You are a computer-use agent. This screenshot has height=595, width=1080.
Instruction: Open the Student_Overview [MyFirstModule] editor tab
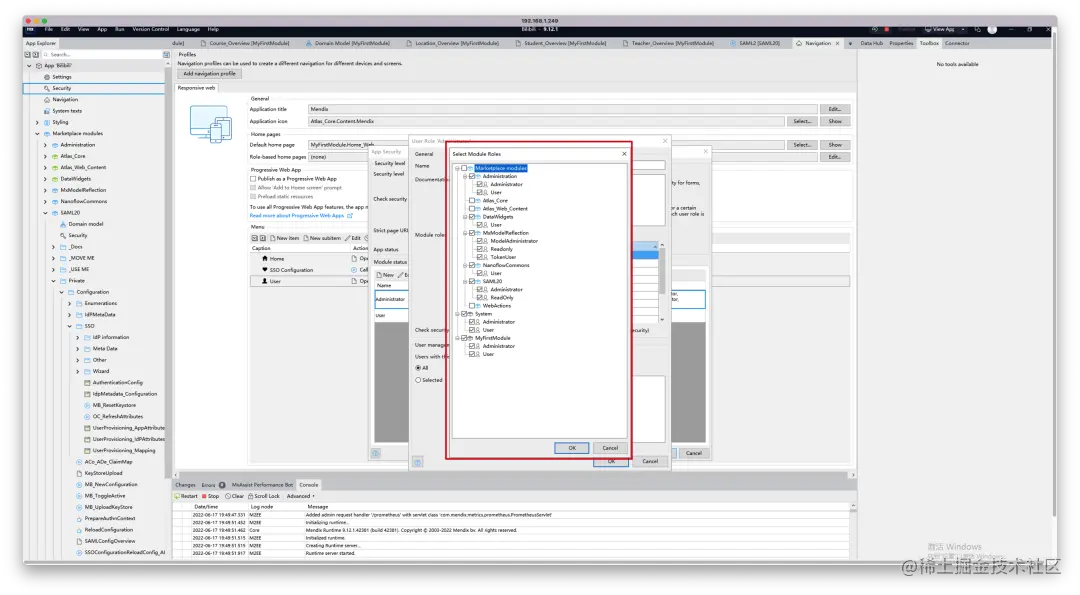point(565,43)
